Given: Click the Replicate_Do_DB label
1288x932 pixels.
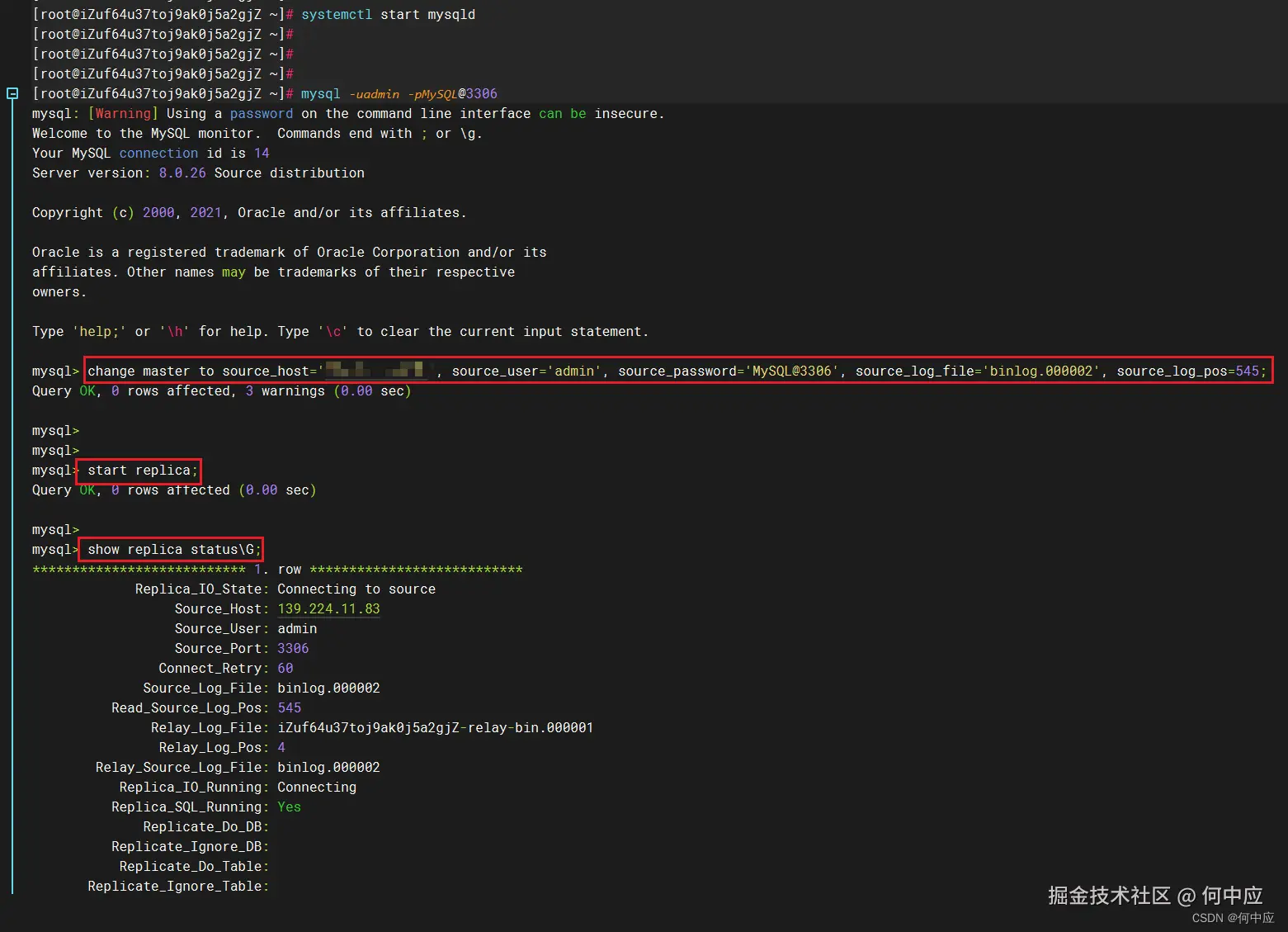Looking at the screenshot, I should pos(206,827).
